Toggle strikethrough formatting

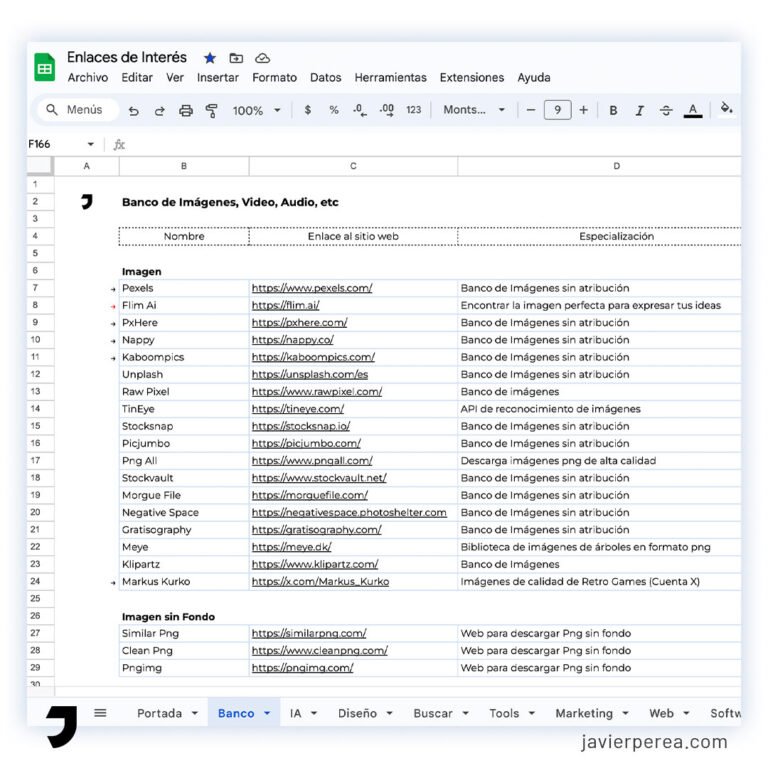(666, 111)
